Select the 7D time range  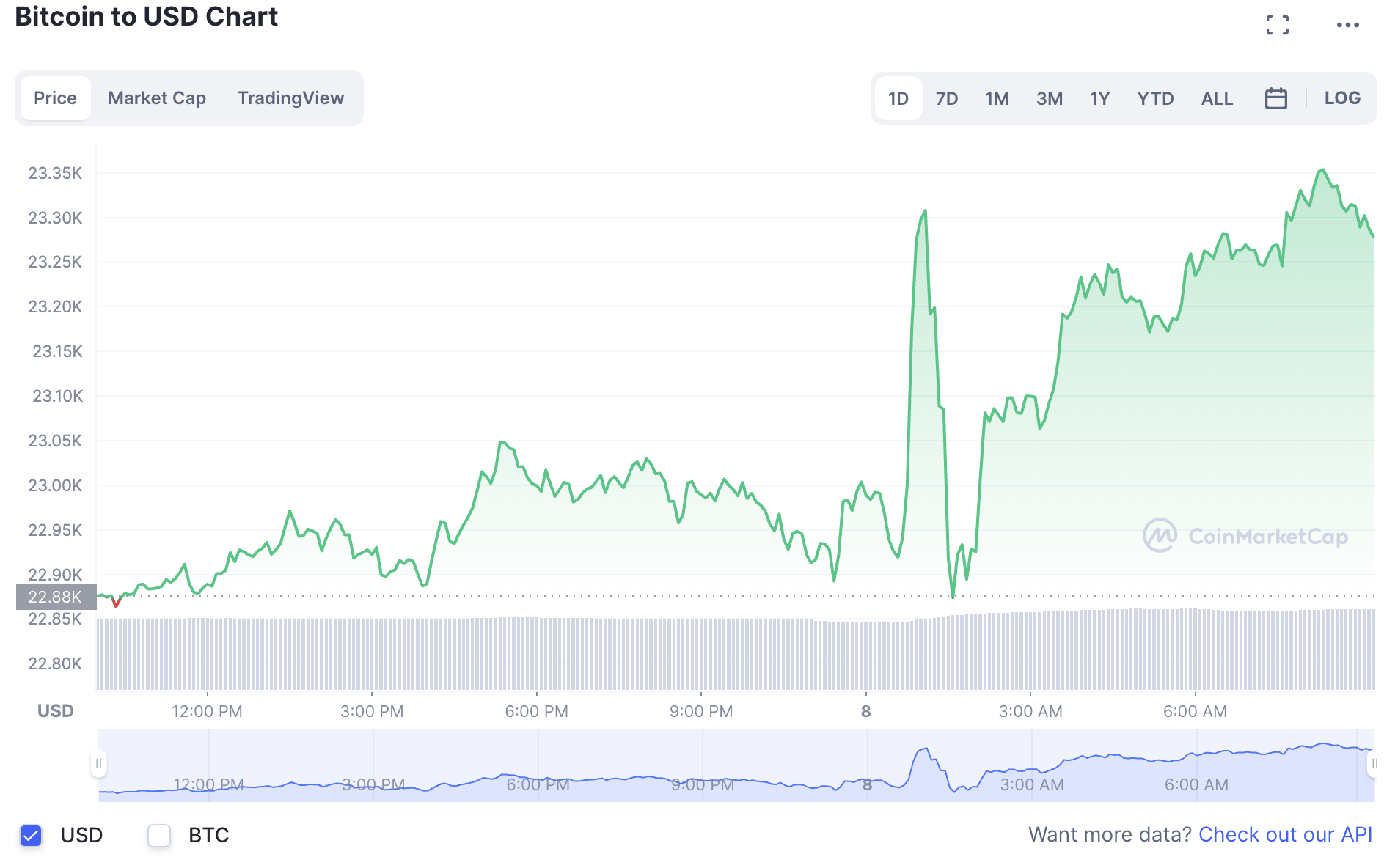coord(947,98)
